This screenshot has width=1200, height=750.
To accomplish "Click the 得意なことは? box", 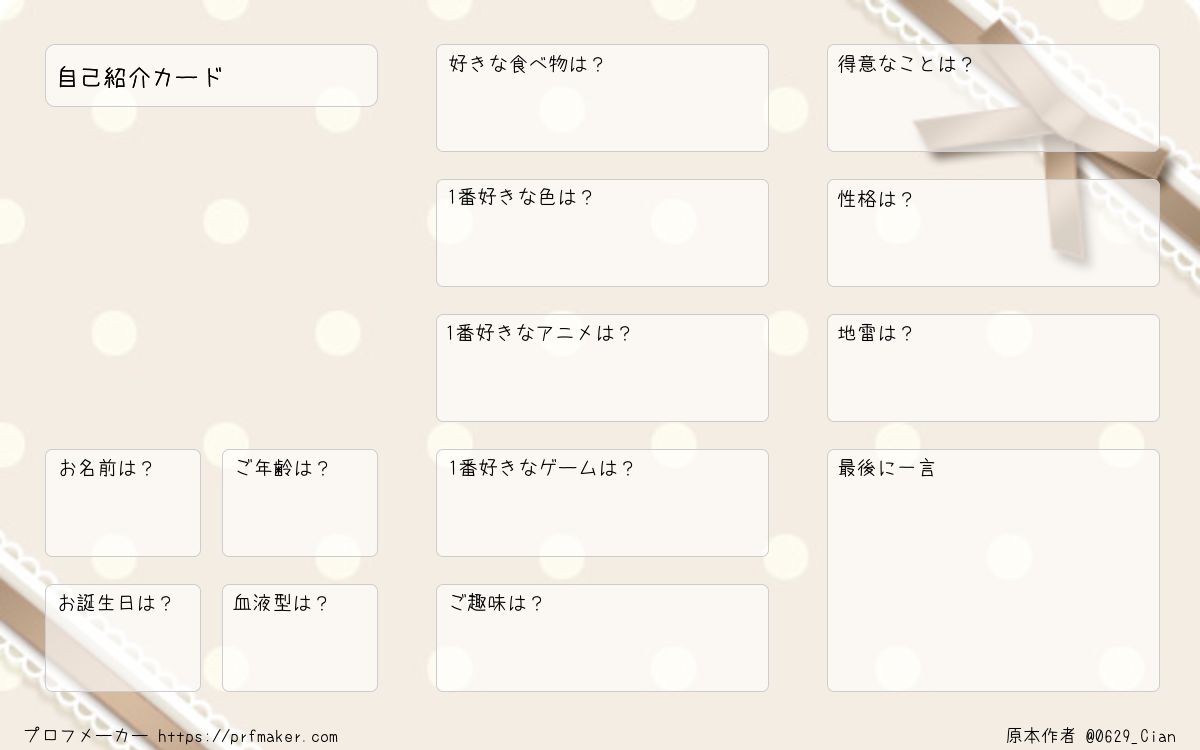I will [993, 98].
